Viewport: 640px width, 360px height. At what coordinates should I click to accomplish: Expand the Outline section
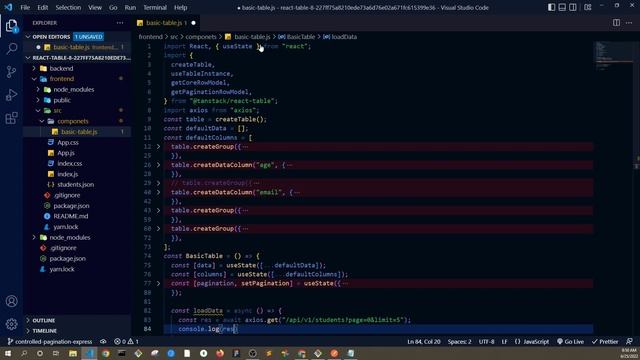(x=43, y=320)
